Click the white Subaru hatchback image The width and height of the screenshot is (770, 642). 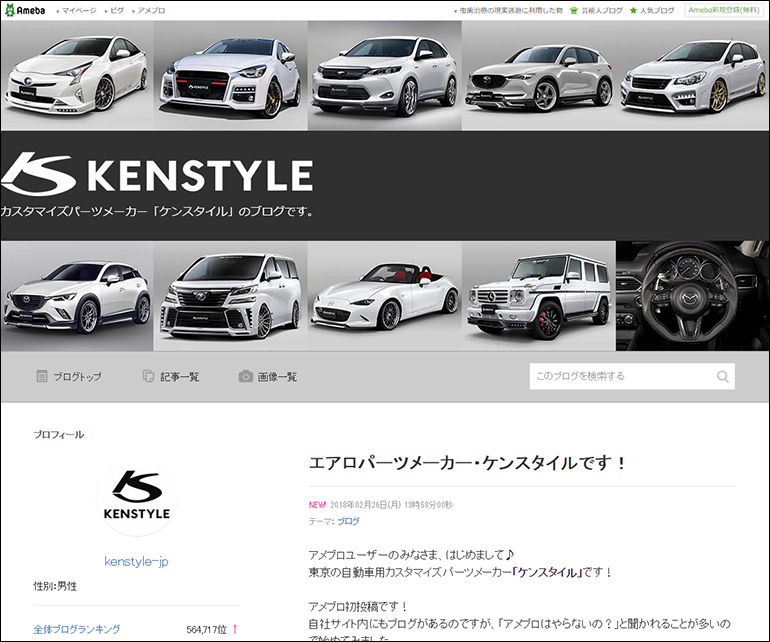pyautogui.click(x=692, y=76)
